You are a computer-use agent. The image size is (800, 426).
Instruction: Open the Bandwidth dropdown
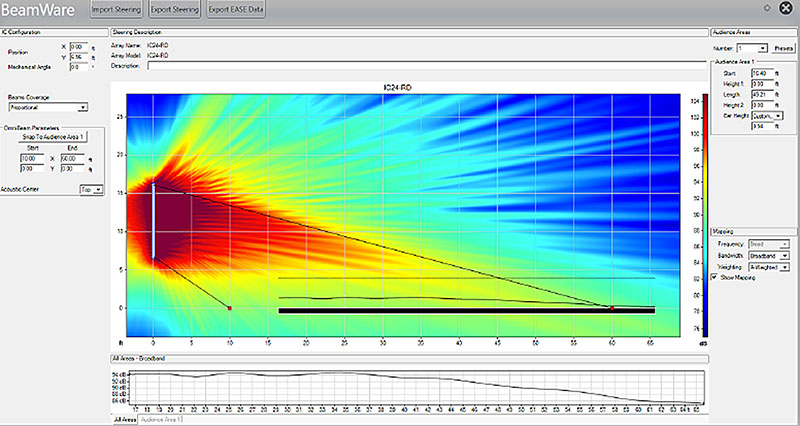coord(768,256)
